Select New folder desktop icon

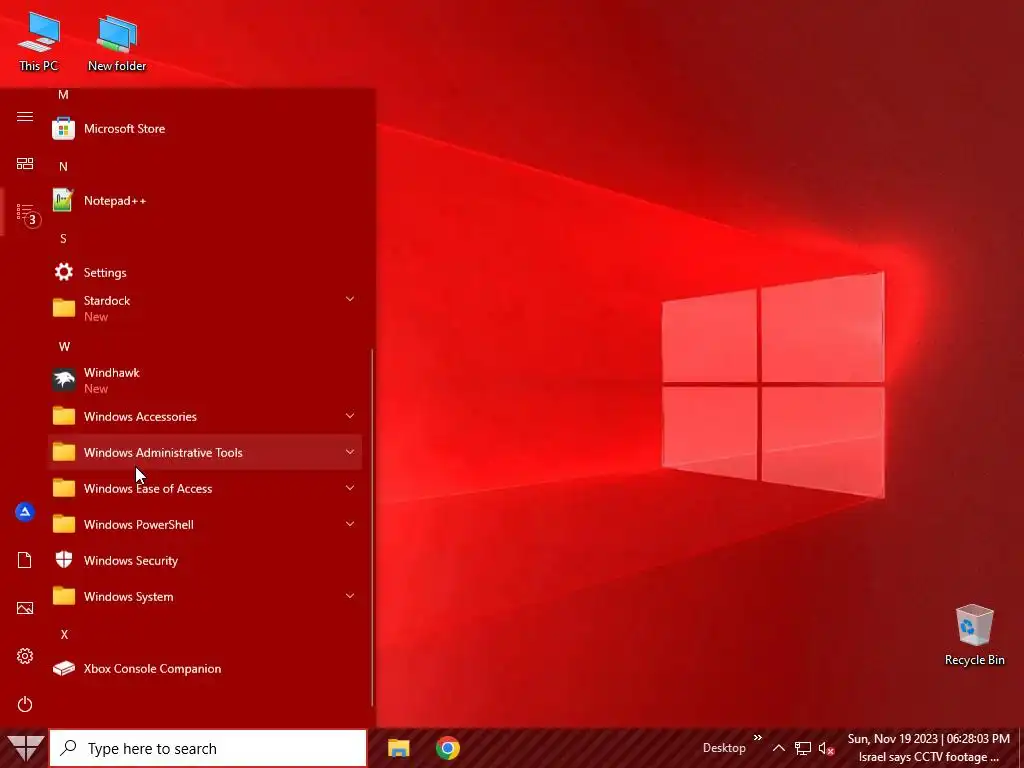117,42
